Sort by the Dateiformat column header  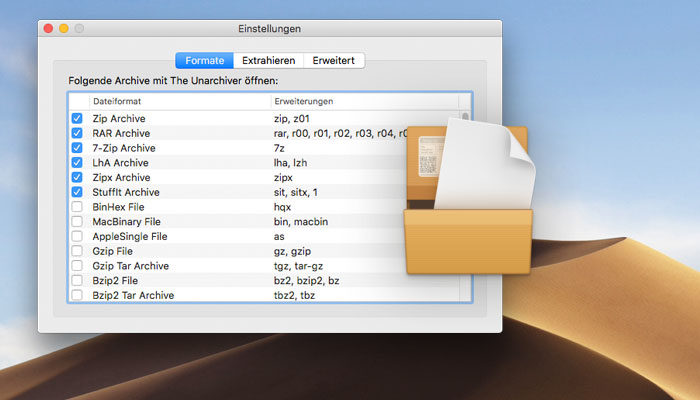180,101
